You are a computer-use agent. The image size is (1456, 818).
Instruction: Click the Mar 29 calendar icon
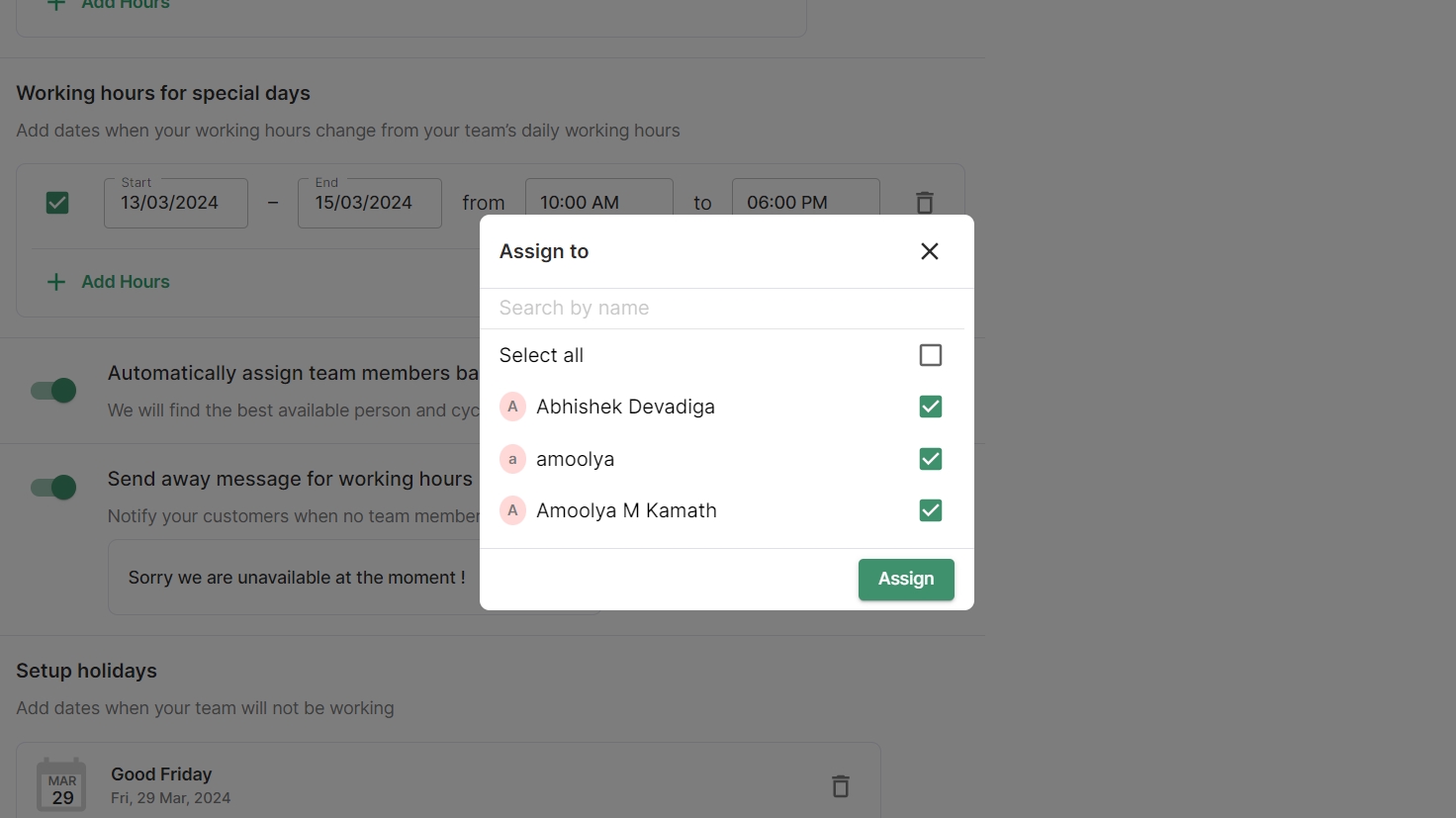coord(61,786)
